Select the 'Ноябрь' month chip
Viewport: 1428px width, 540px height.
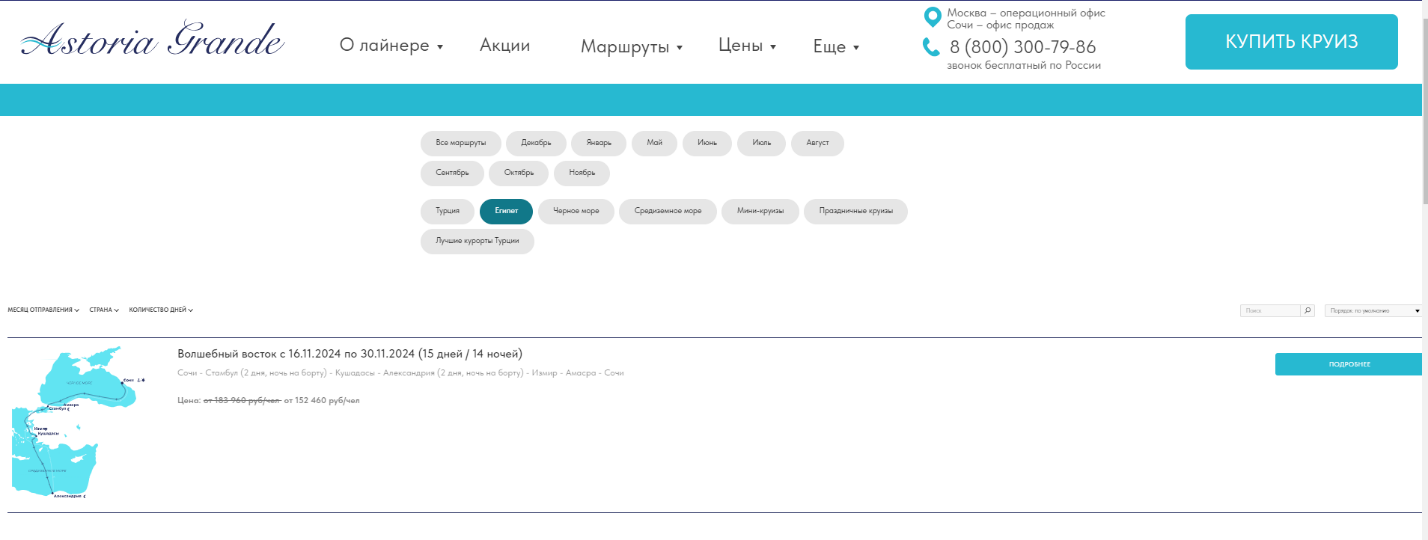pos(582,173)
